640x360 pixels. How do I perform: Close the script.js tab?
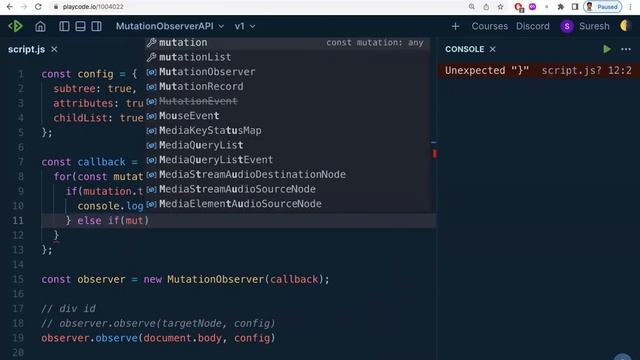point(54,49)
